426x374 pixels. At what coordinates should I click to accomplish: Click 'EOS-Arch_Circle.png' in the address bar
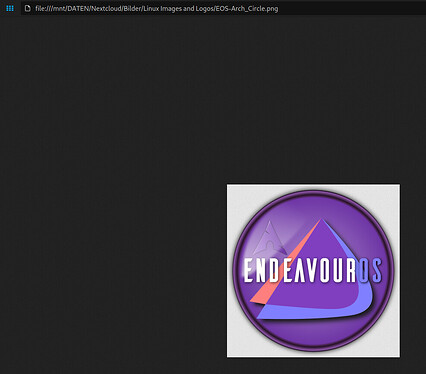click(247, 8)
